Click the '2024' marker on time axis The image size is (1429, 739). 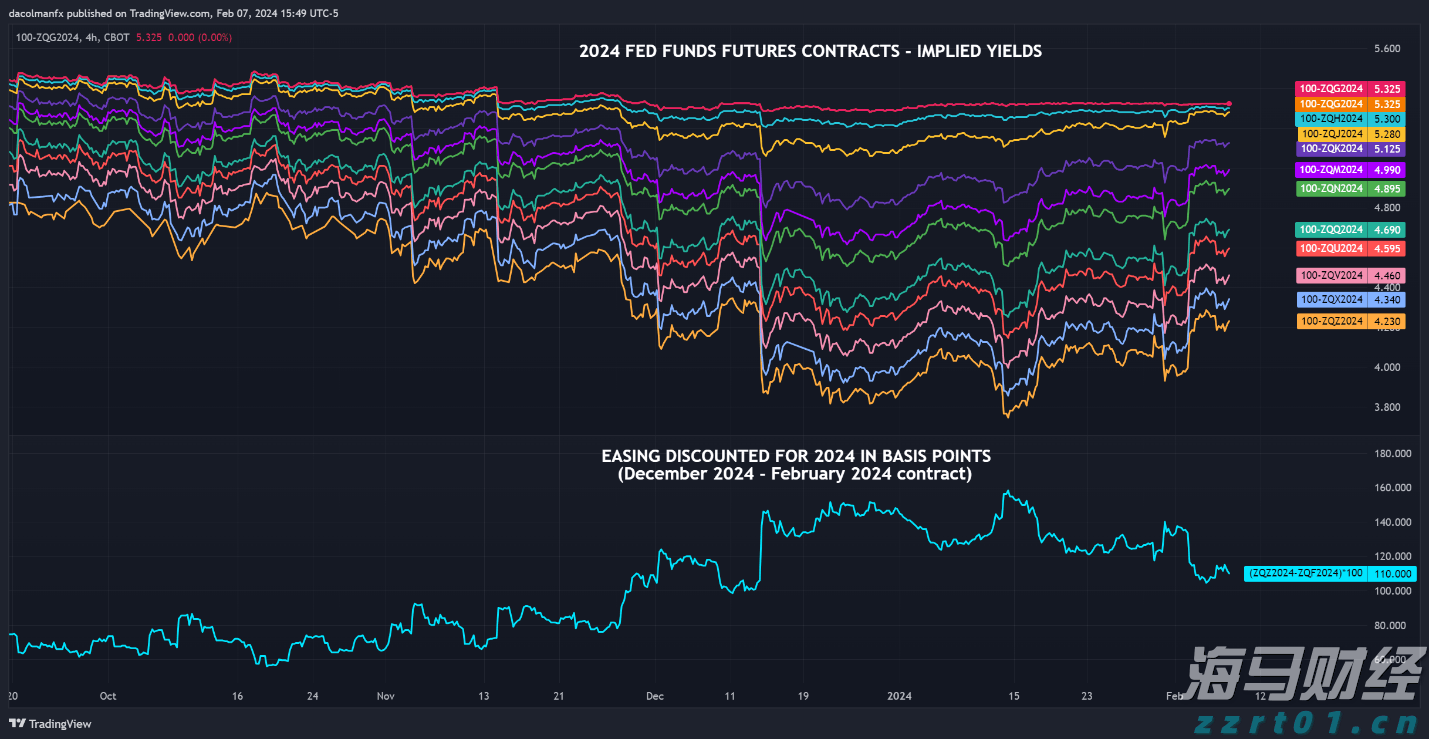click(x=901, y=696)
